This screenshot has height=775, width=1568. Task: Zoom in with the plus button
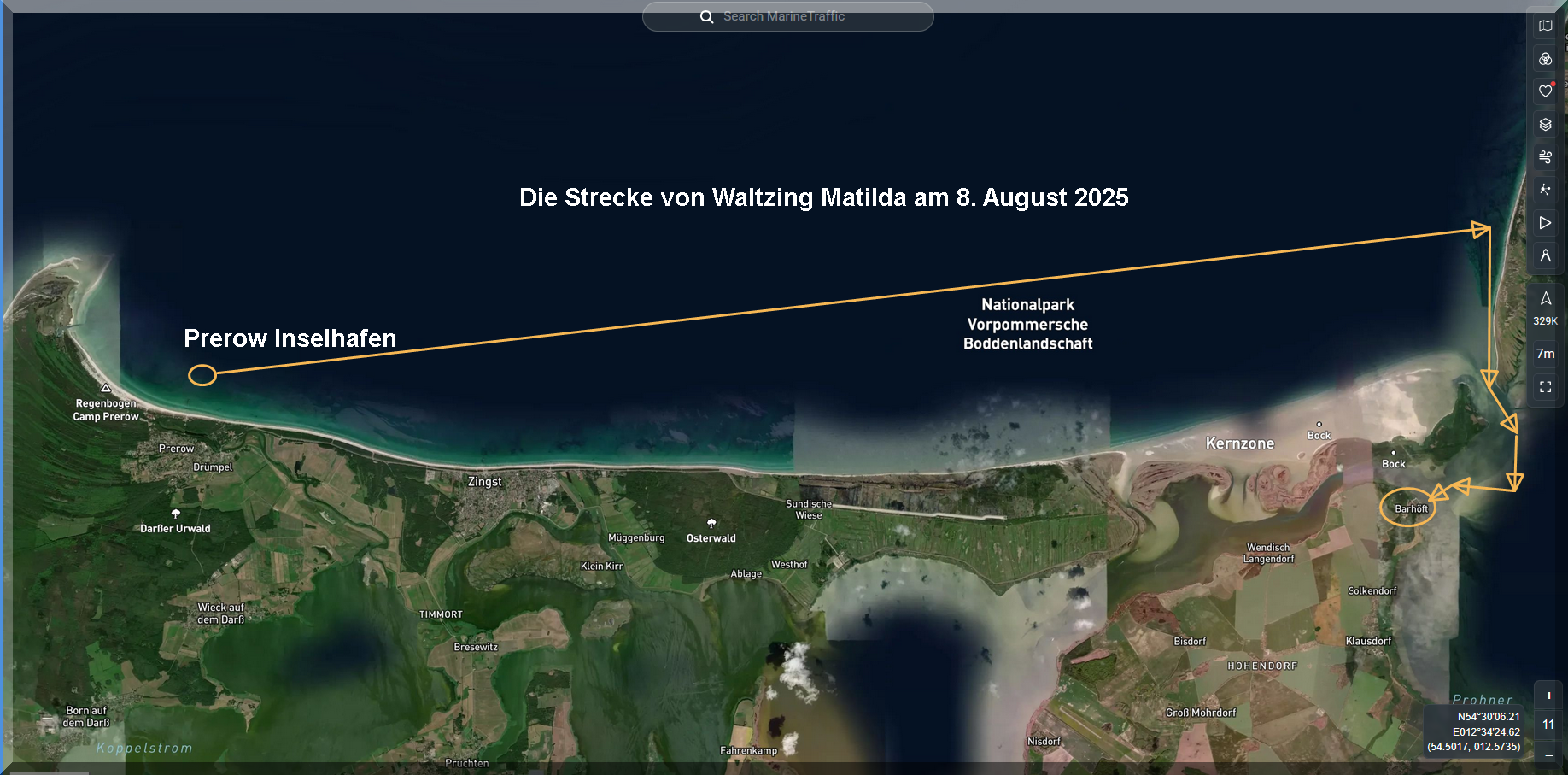[x=1548, y=696]
